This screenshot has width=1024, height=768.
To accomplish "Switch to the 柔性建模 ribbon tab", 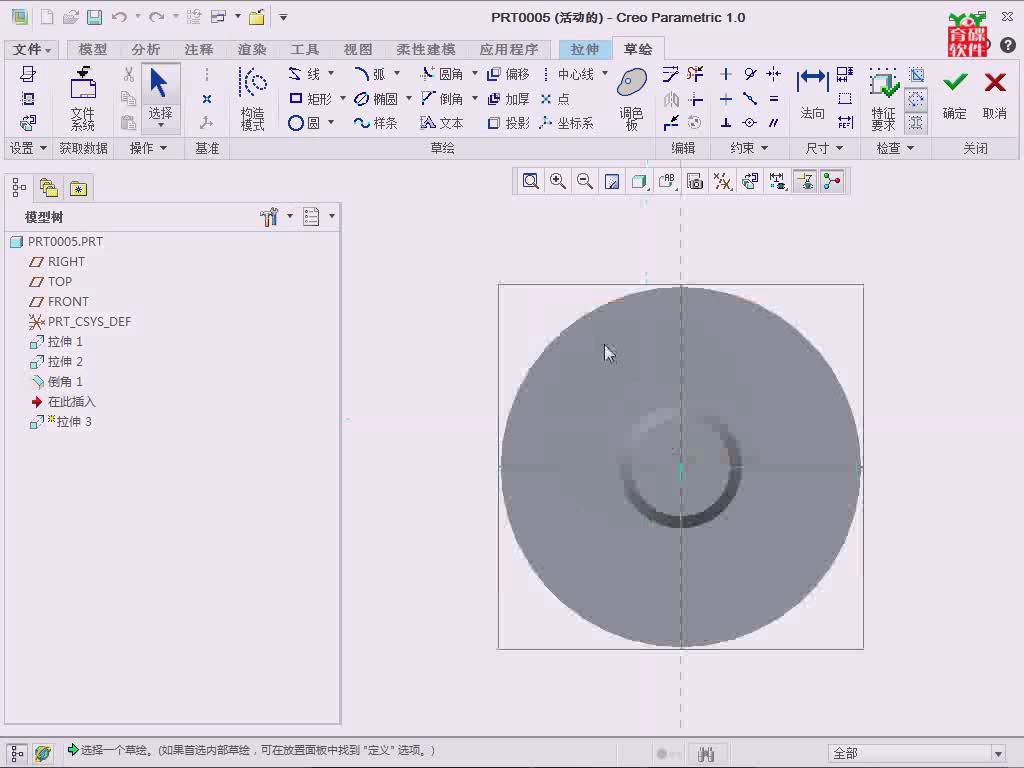I will pyautogui.click(x=426, y=50).
